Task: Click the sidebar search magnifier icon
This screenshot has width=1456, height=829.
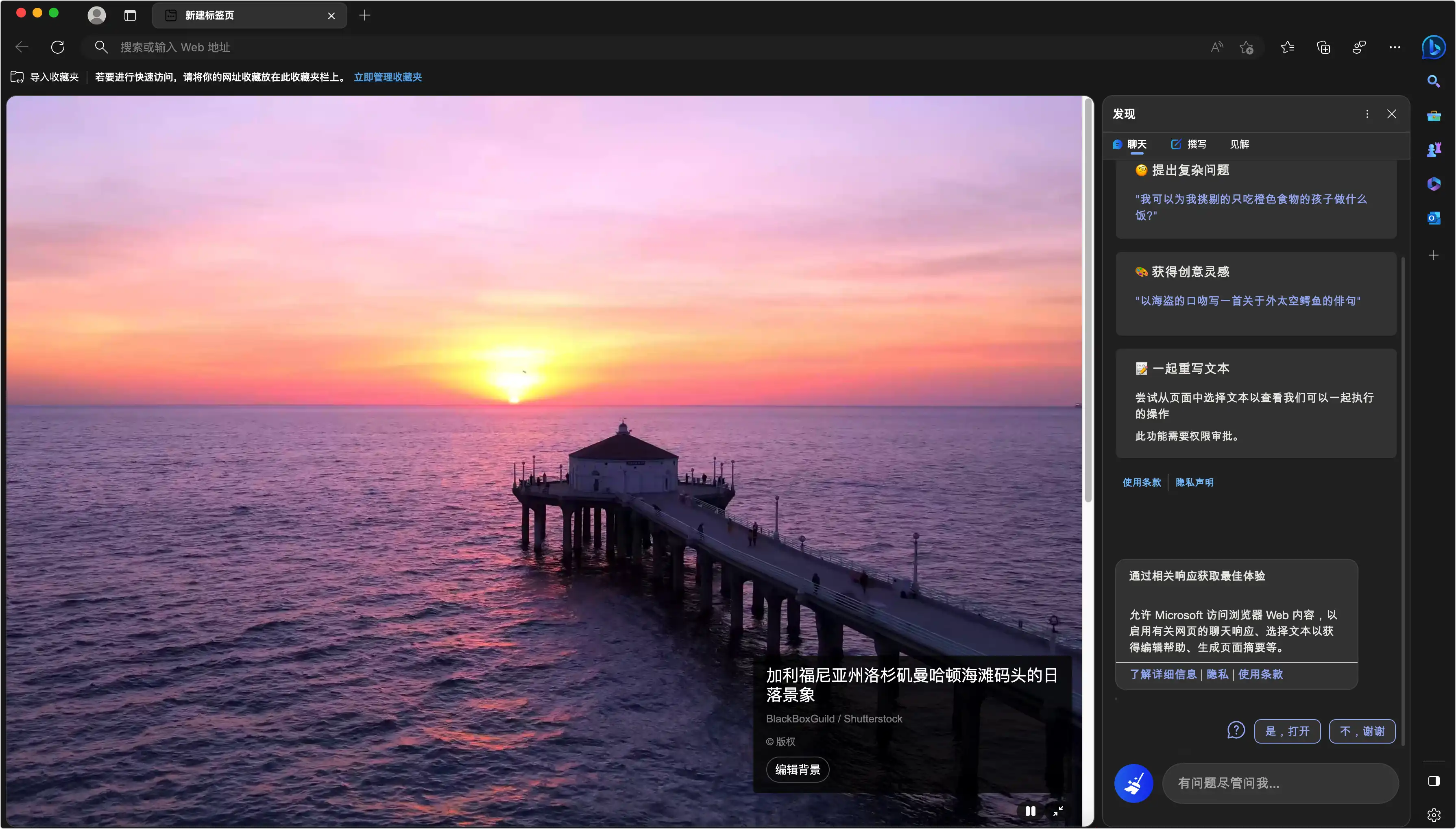Action: pyautogui.click(x=1433, y=81)
